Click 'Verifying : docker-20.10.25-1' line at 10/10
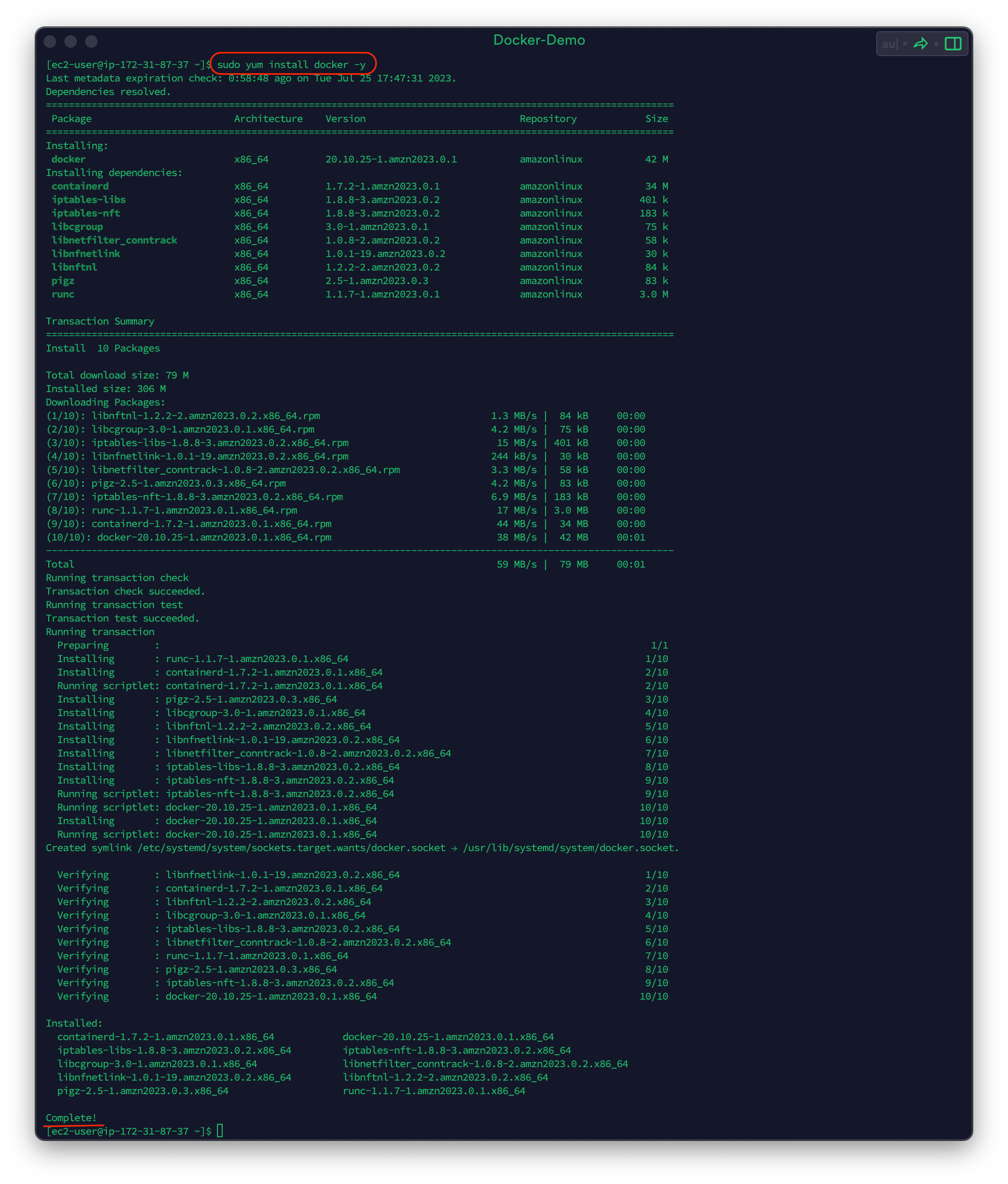 coord(363,997)
